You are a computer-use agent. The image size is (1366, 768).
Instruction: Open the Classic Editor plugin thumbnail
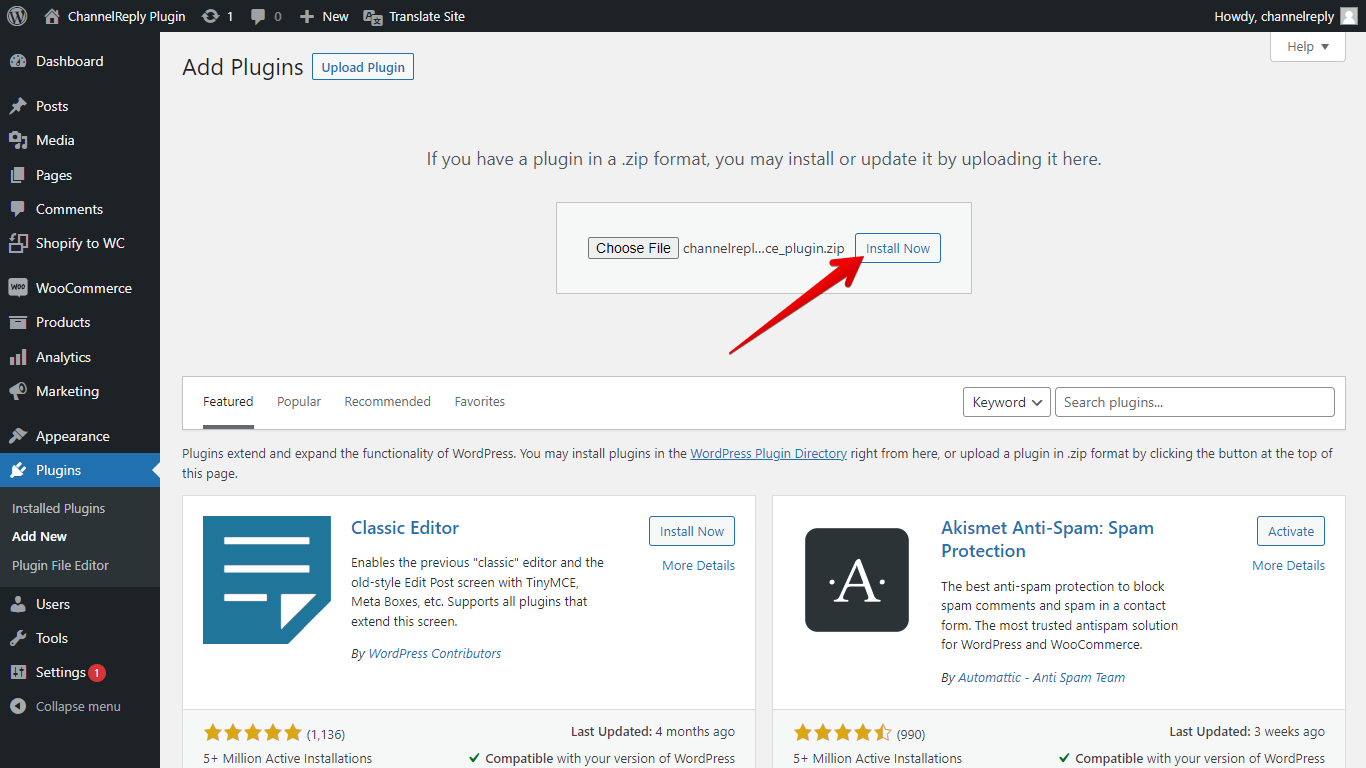pyautogui.click(x=267, y=580)
